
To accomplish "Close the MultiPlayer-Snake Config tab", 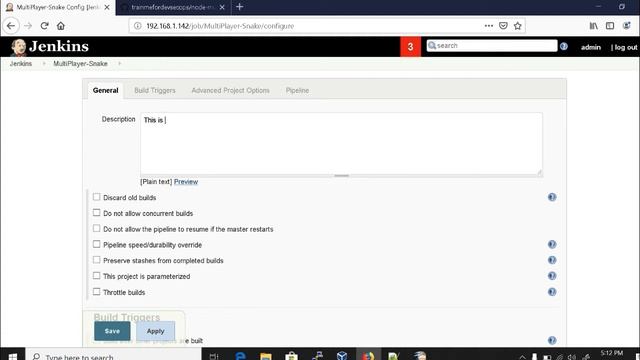I will pos(107,7).
